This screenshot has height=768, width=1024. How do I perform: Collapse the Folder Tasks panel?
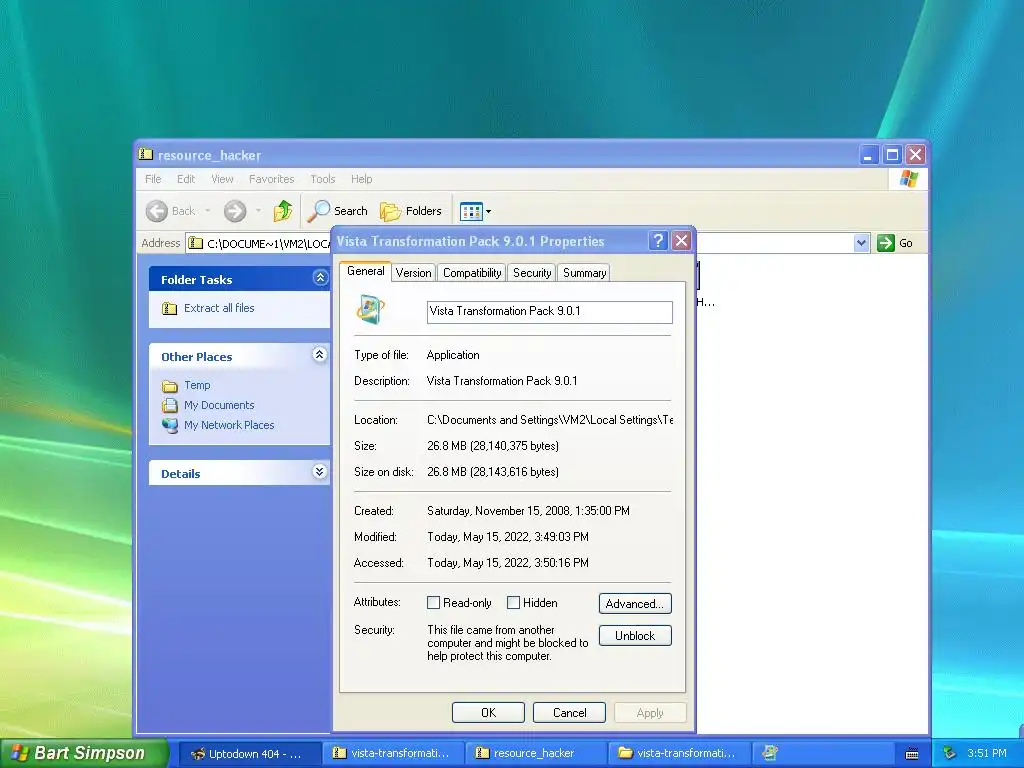coord(320,278)
